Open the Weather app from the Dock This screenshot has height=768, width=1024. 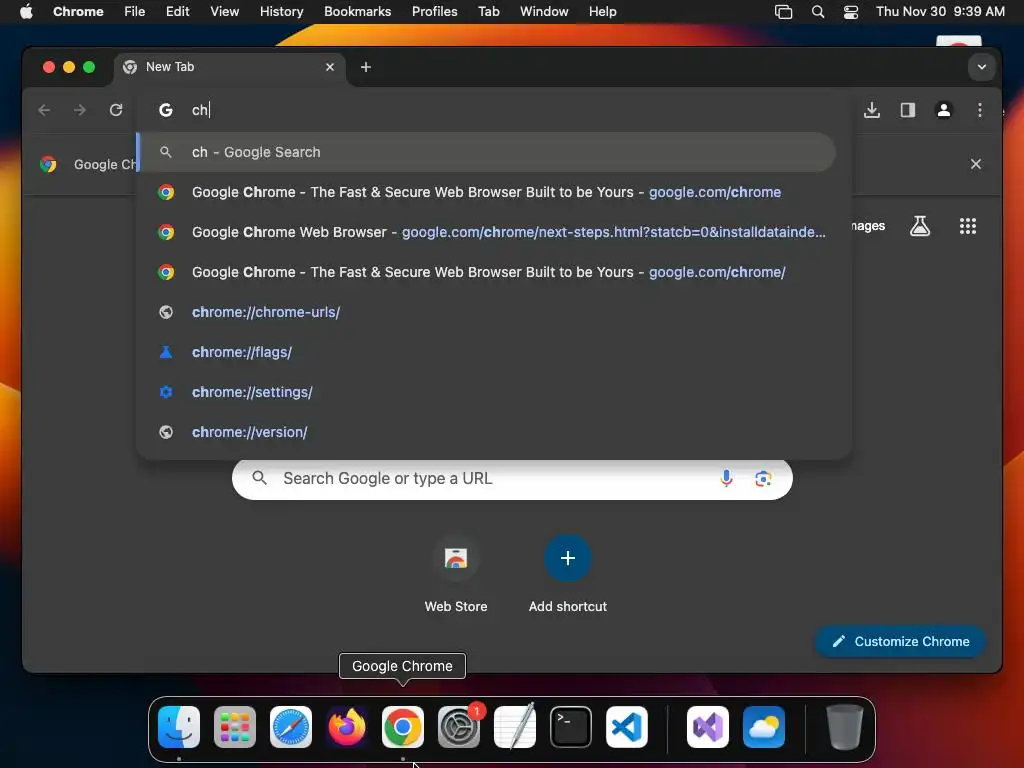[763, 727]
